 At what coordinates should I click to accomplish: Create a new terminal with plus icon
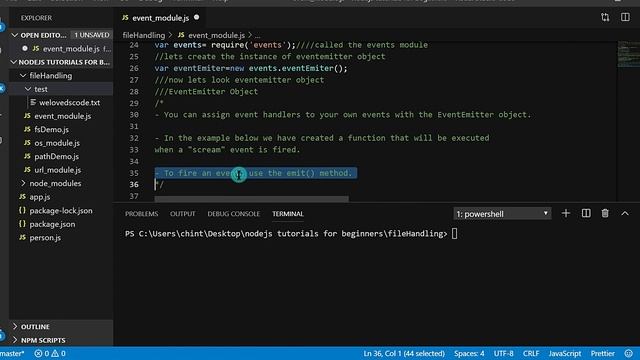(566, 213)
